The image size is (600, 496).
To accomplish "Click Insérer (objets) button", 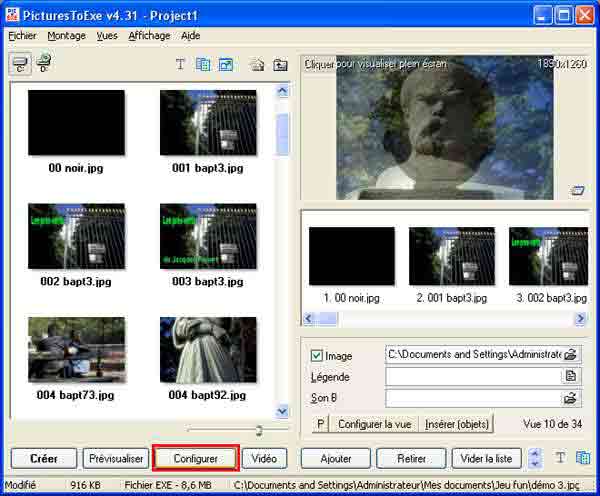I will (x=457, y=424).
